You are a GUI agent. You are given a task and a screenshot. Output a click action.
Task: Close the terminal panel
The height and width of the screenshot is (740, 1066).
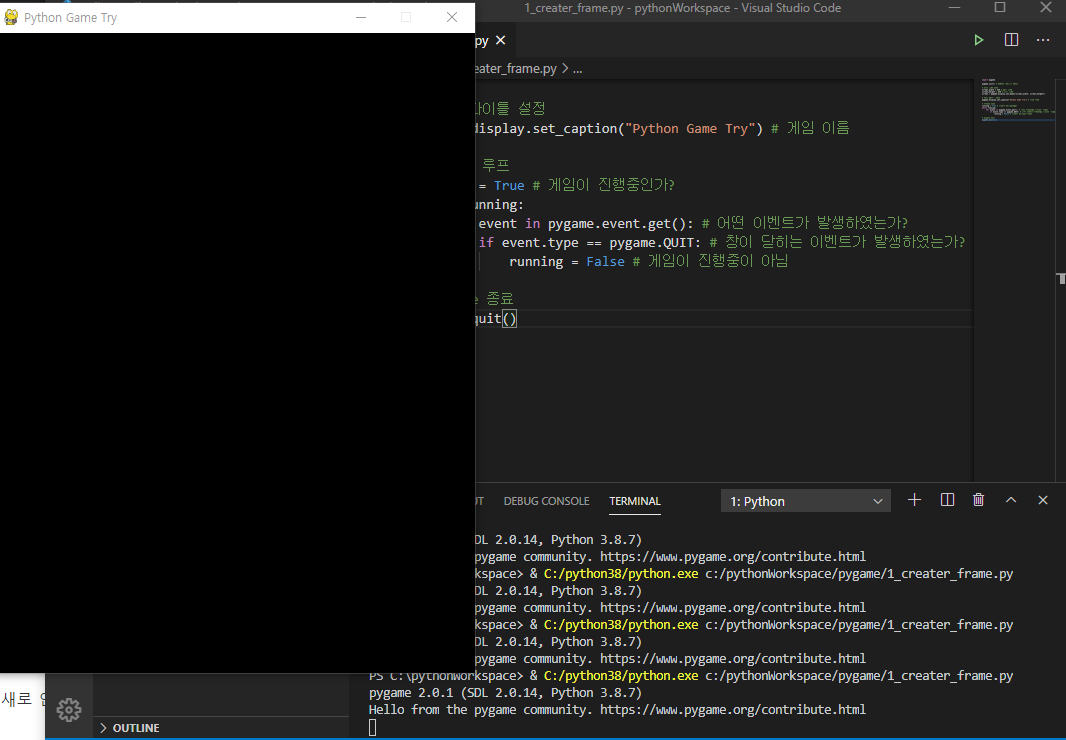coord(1043,500)
